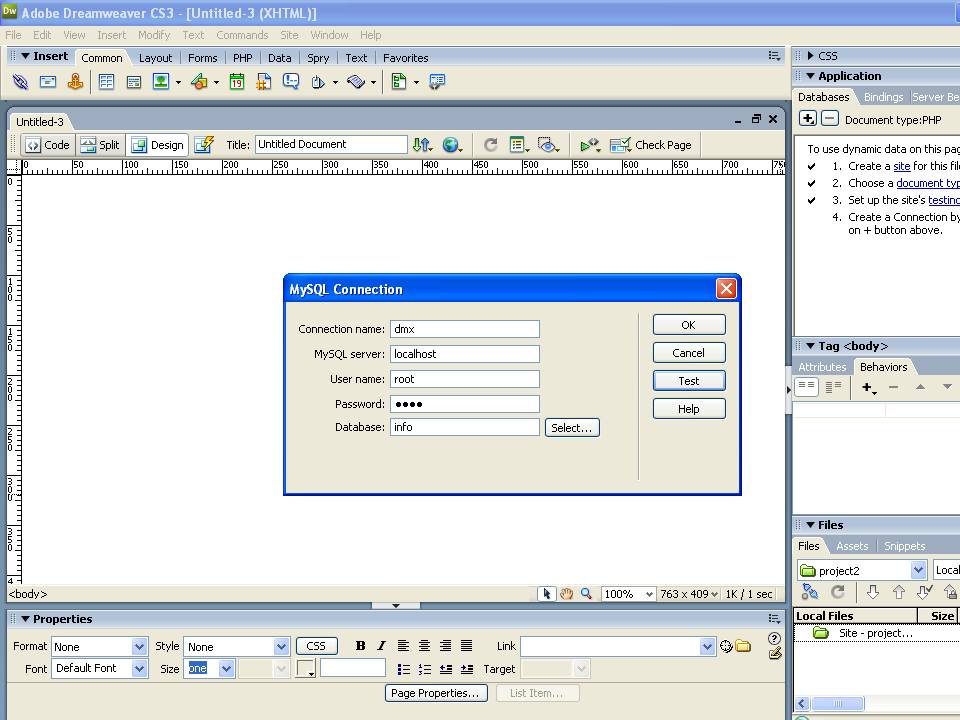Collapse the Application panel
Image resolution: width=960 pixels, height=720 pixels.
pos(811,76)
